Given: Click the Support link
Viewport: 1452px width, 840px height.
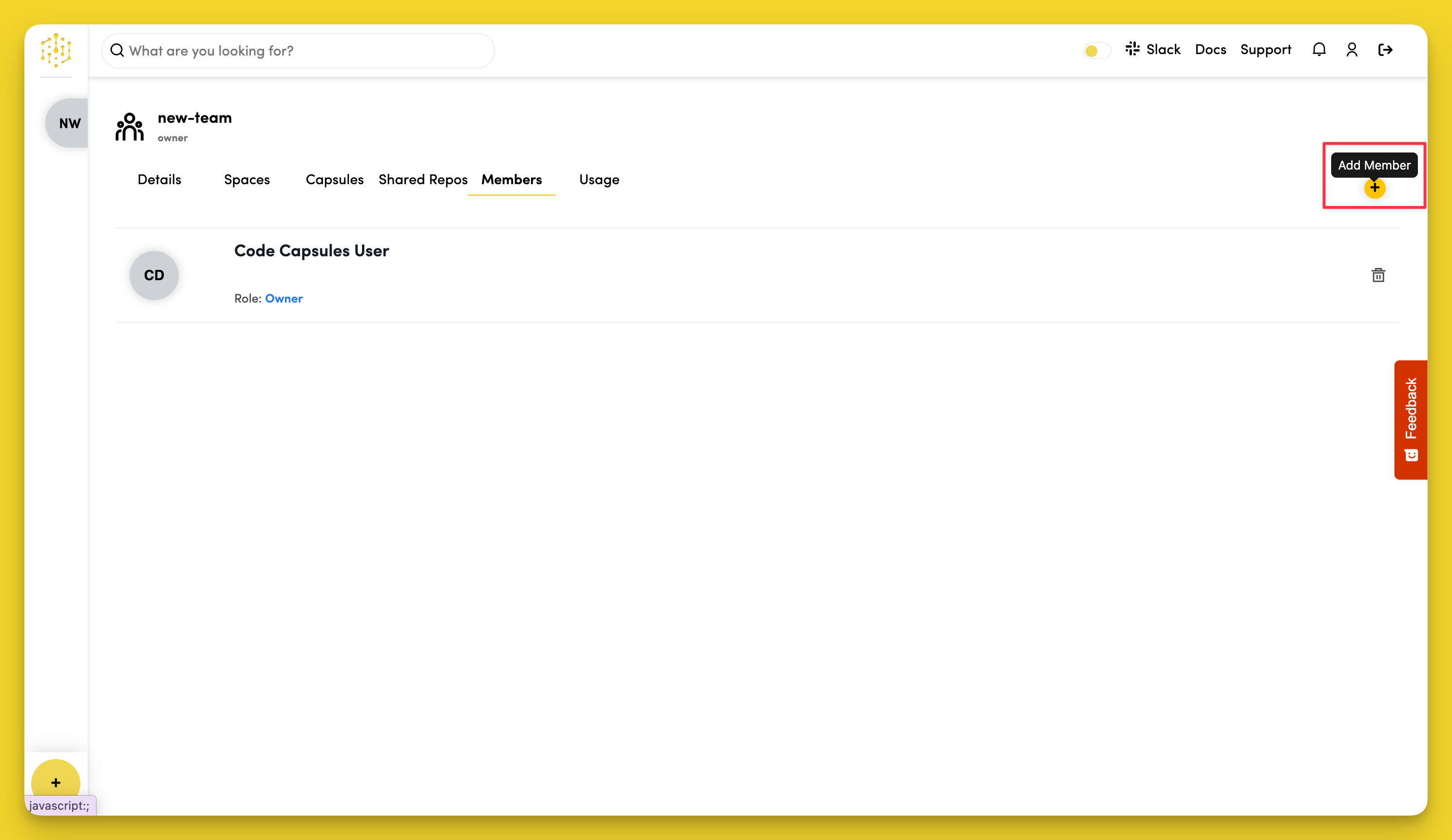Looking at the screenshot, I should point(1265,50).
